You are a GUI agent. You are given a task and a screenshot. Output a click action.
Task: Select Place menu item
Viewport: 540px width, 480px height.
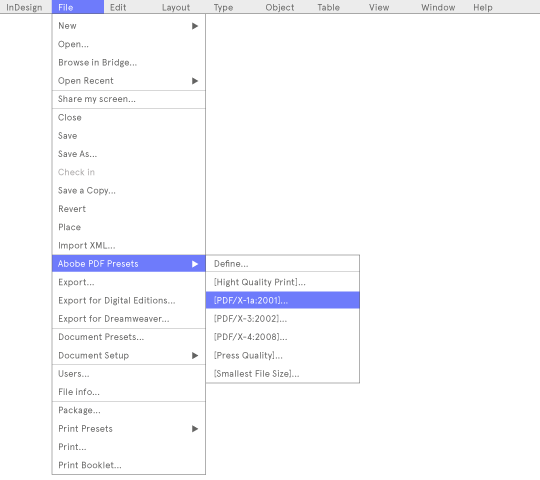coord(129,227)
